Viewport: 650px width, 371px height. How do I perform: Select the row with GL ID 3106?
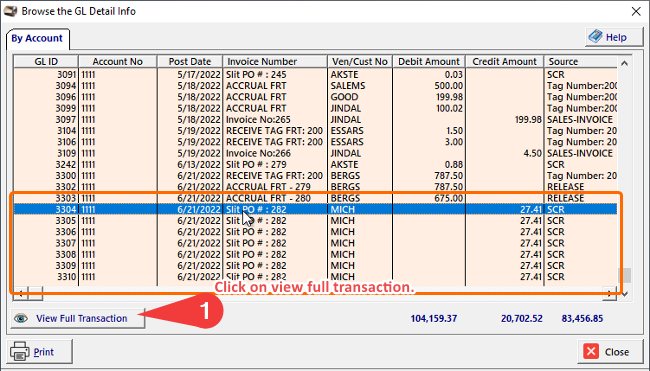pyautogui.click(x=315, y=142)
